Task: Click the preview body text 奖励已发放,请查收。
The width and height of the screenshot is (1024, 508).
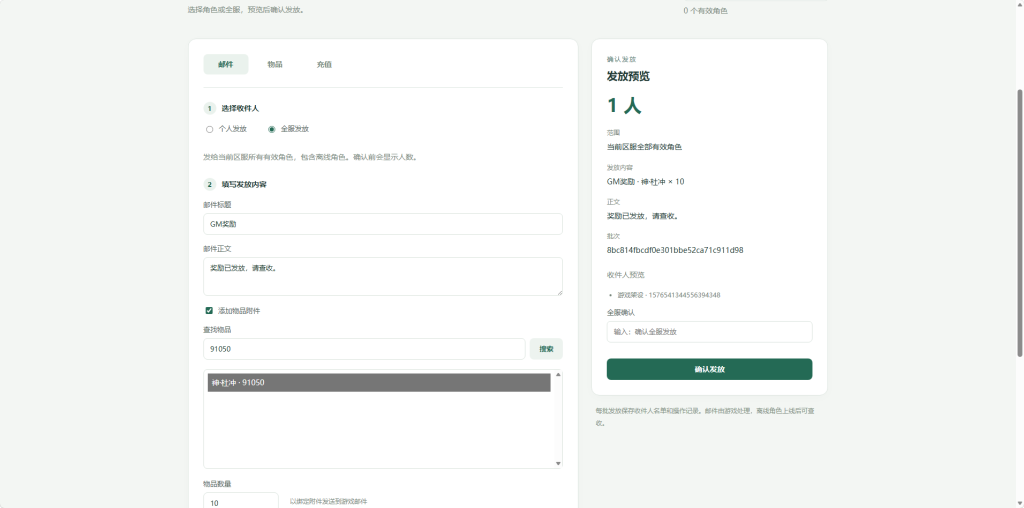Action: click(x=643, y=216)
